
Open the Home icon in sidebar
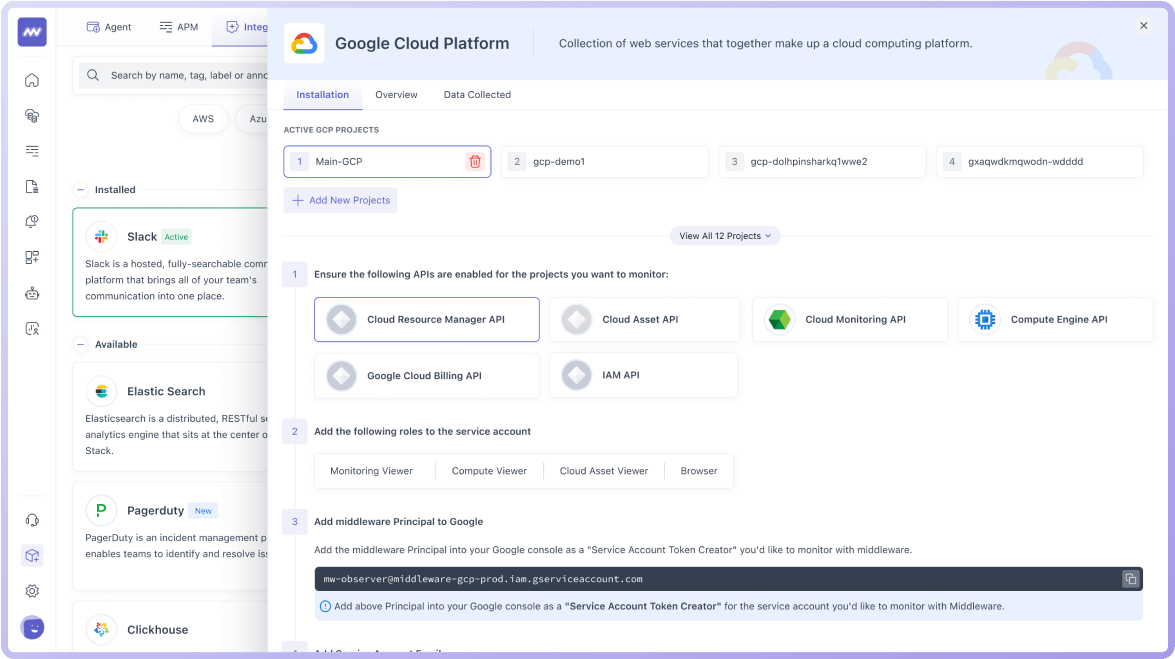(32, 80)
